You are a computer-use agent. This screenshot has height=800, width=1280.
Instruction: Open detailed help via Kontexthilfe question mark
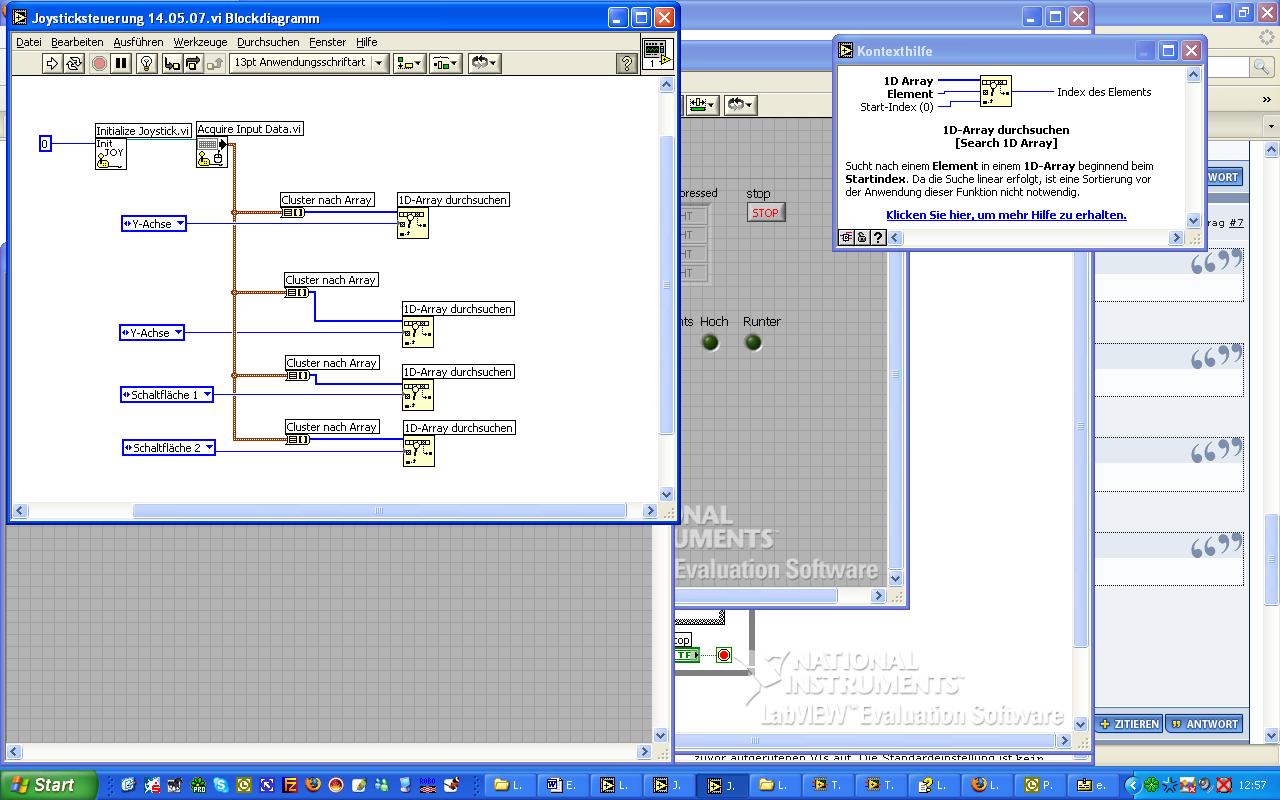click(x=877, y=238)
